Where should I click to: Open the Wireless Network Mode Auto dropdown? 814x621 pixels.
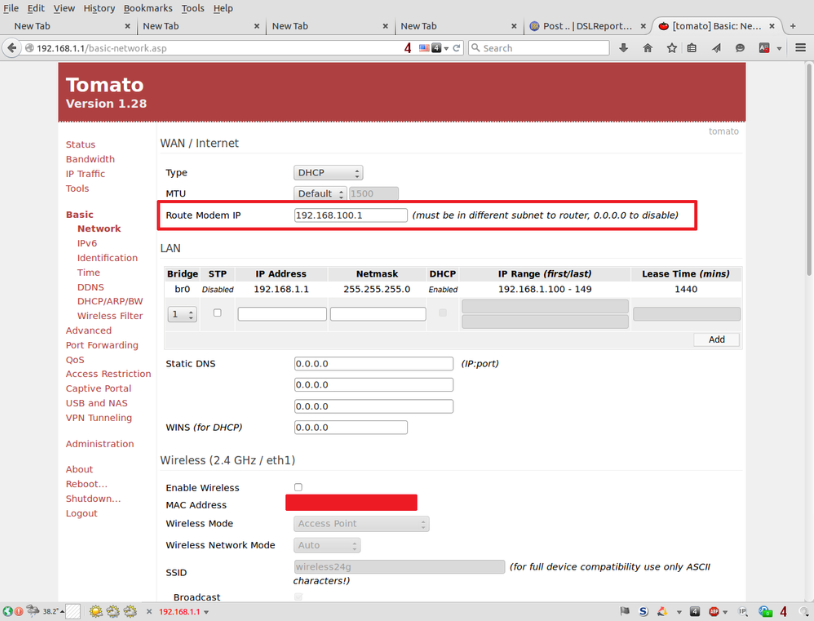[x=327, y=544]
